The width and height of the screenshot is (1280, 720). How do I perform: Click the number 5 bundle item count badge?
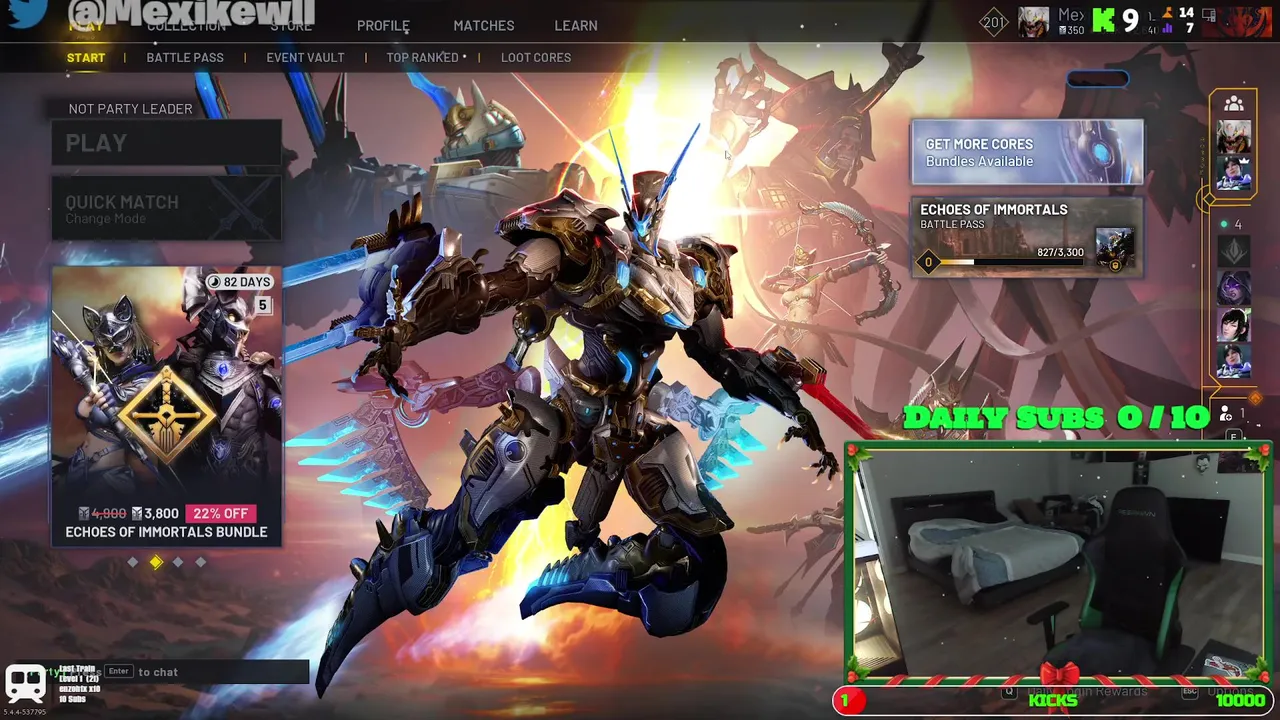263,305
